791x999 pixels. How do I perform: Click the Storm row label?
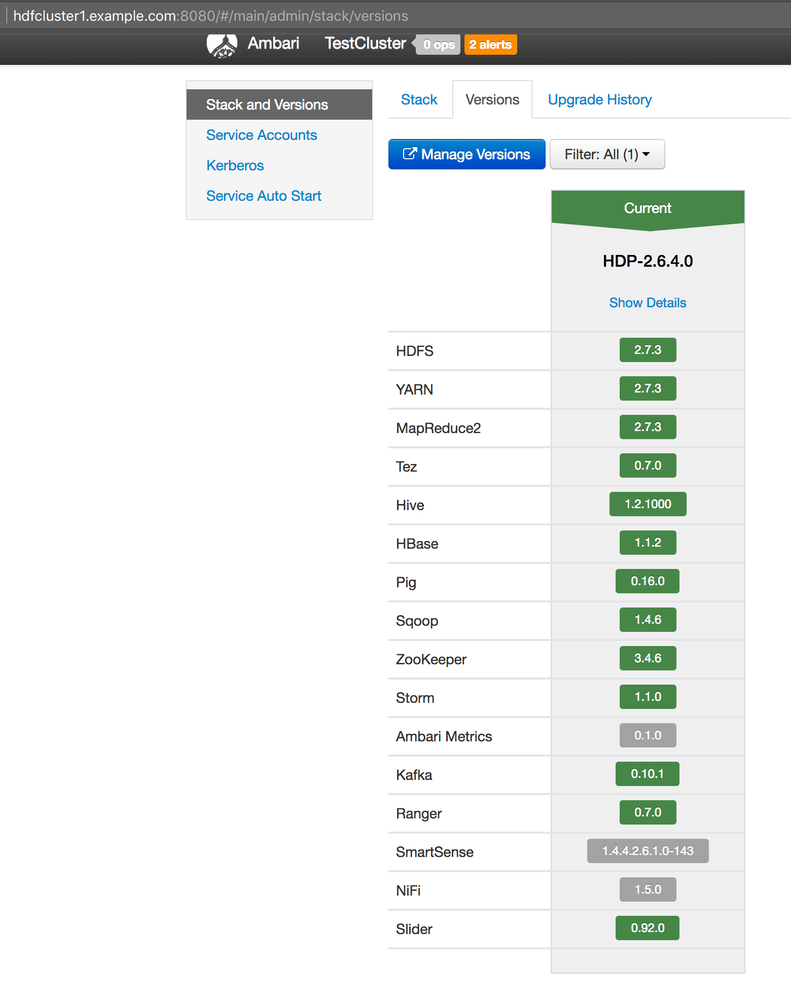coord(415,698)
